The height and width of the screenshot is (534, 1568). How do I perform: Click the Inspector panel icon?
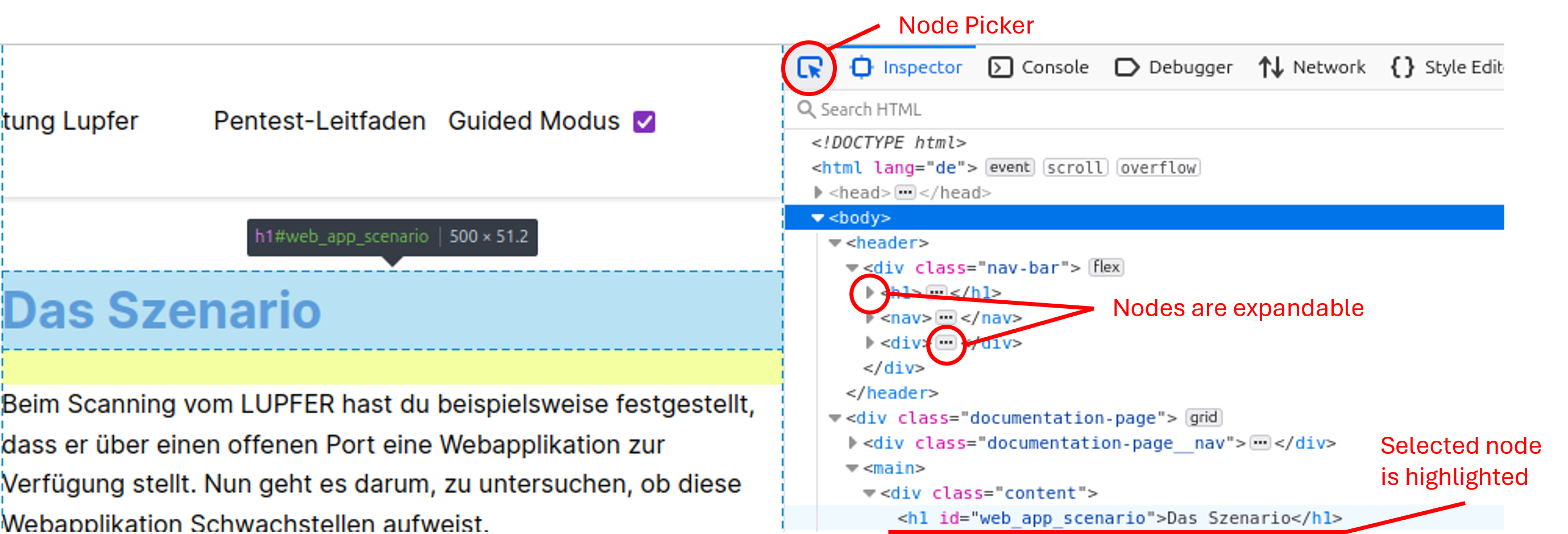click(x=862, y=67)
